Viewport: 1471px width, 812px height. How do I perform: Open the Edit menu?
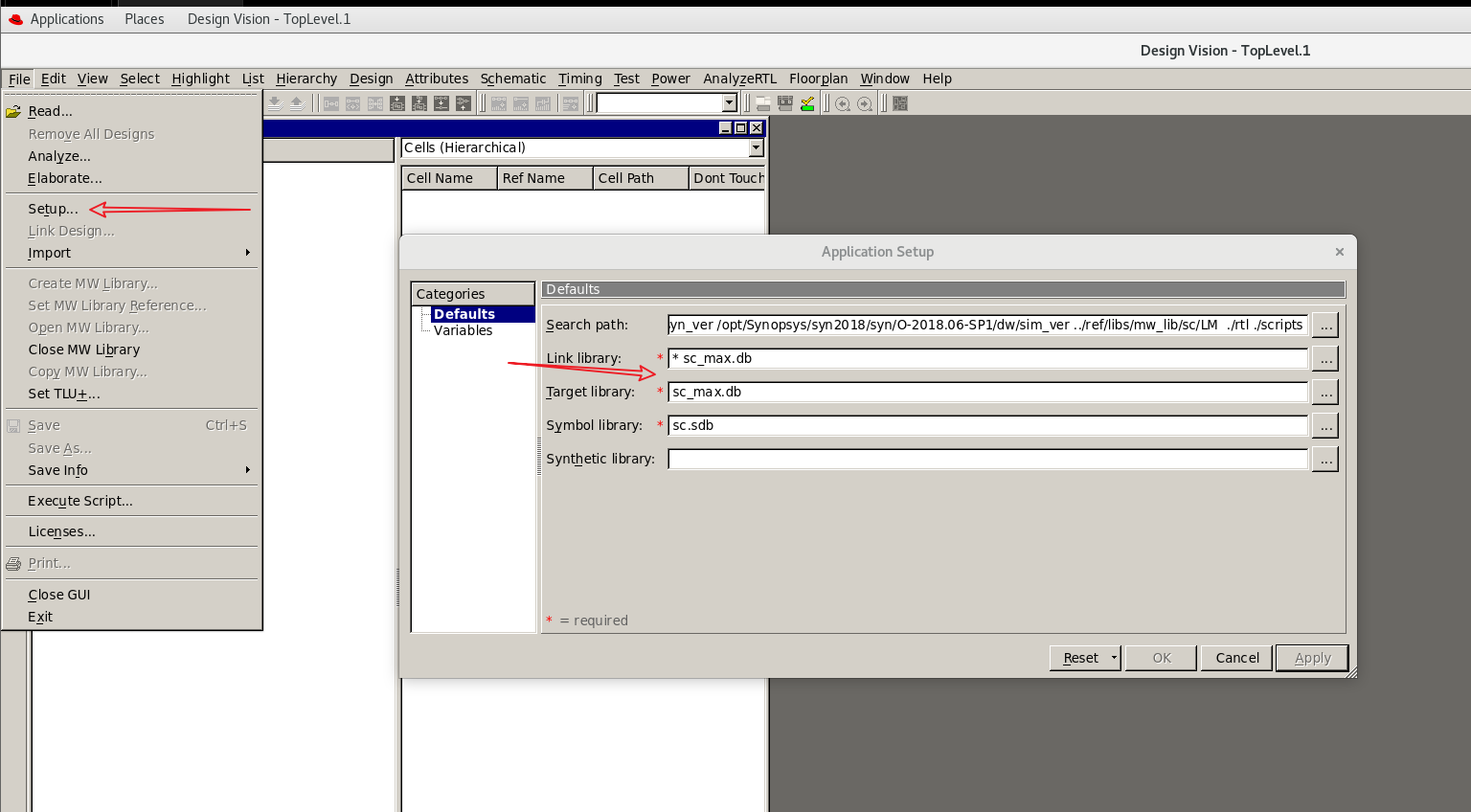[x=54, y=79]
